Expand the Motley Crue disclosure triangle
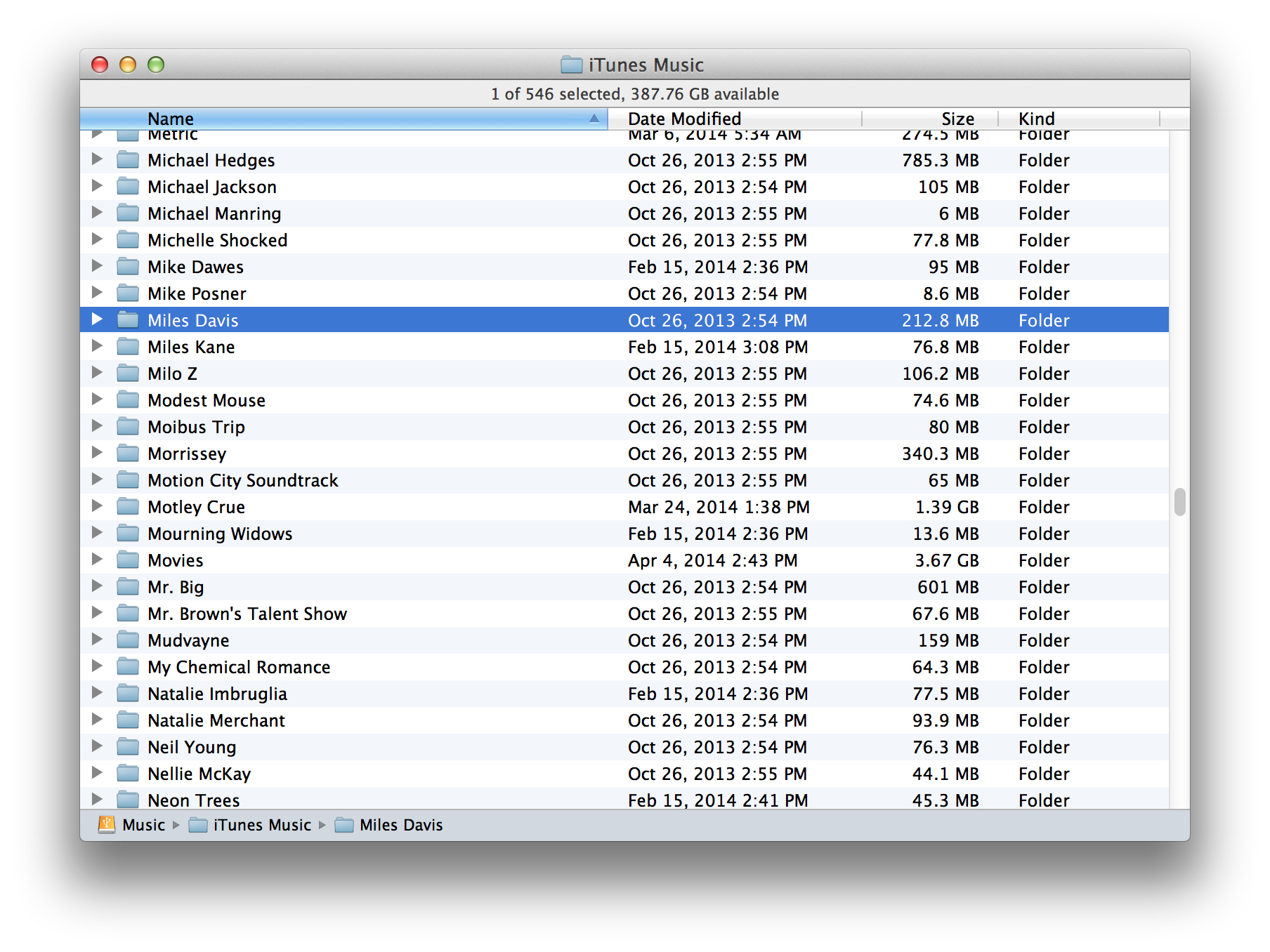The image size is (1270, 952). coord(97,506)
